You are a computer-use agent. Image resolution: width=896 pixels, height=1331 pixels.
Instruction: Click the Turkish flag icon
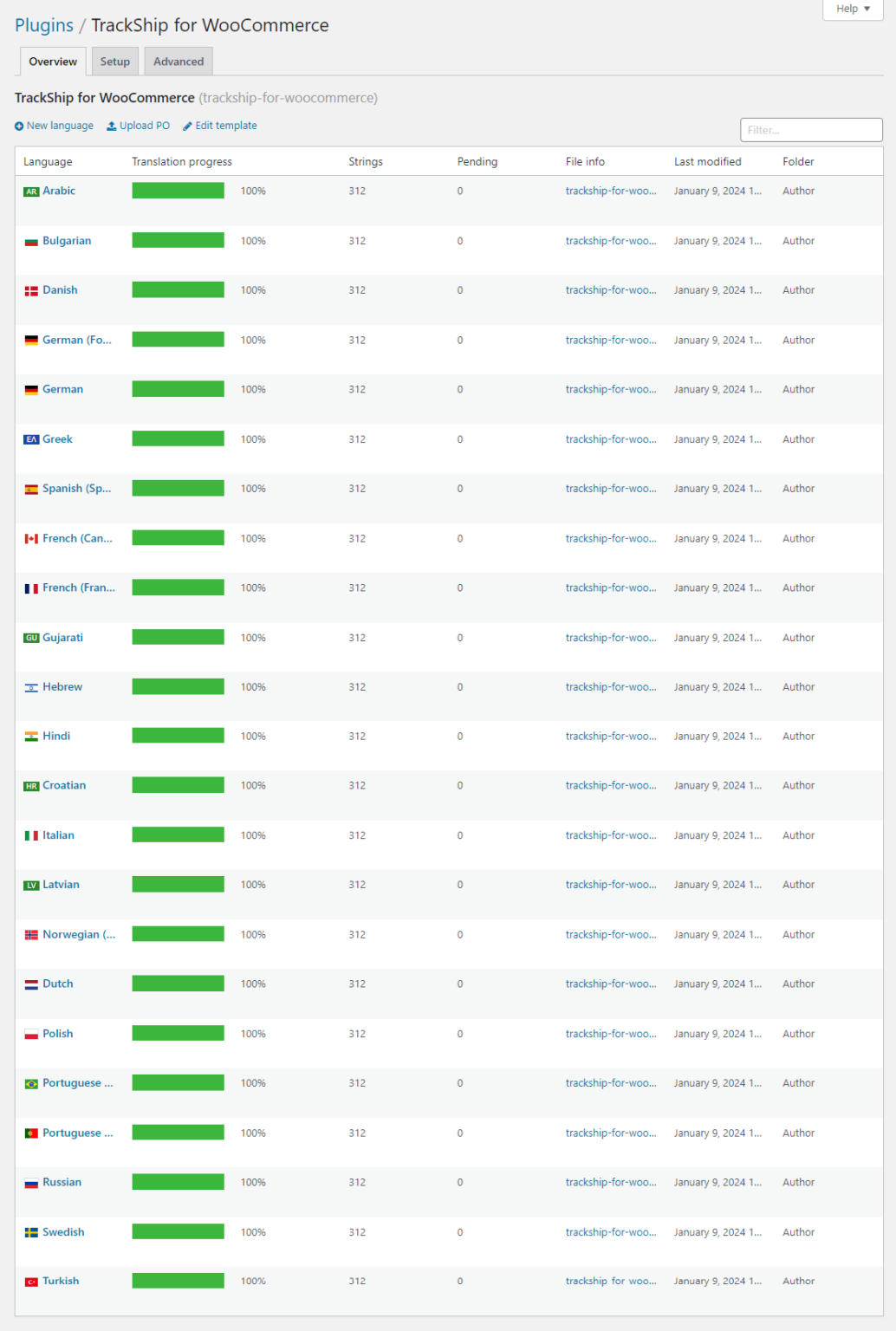click(31, 1282)
